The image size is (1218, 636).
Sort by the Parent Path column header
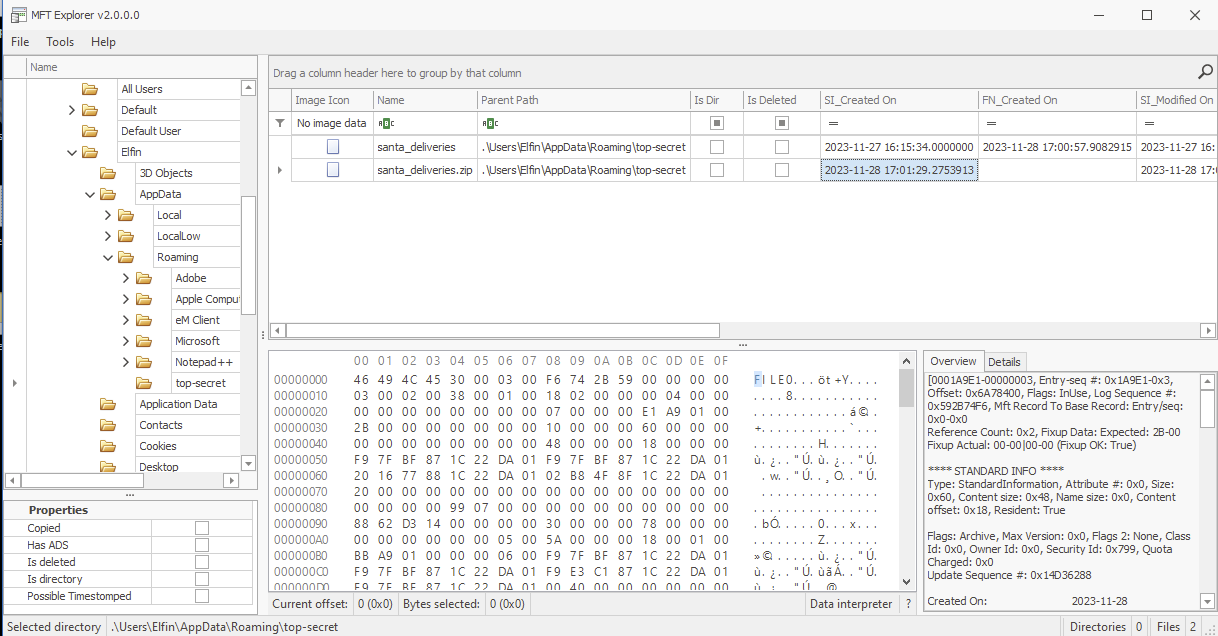583,100
